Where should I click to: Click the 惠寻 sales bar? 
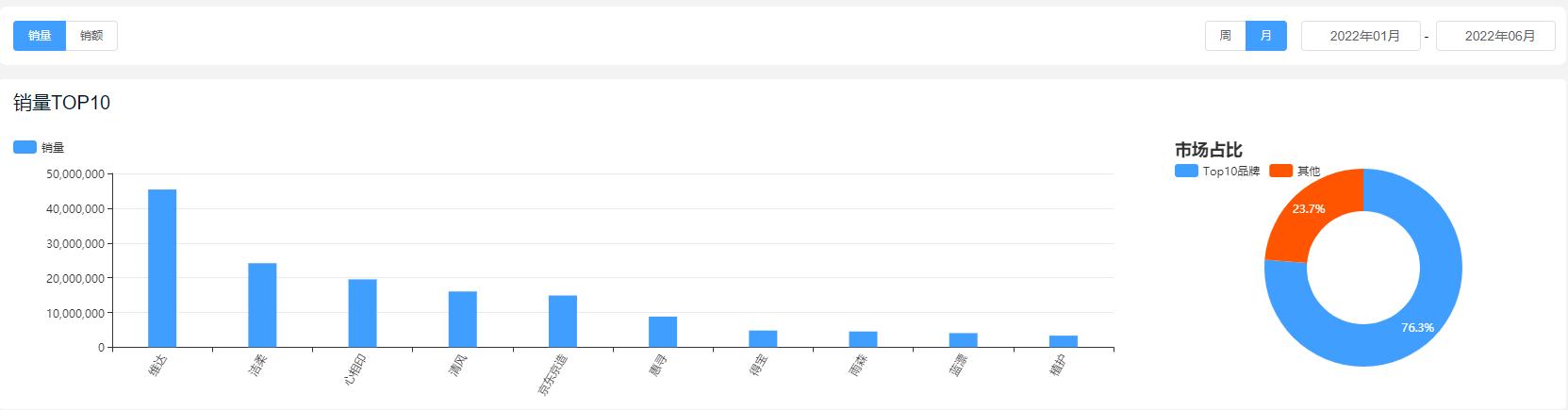tap(663, 332)
